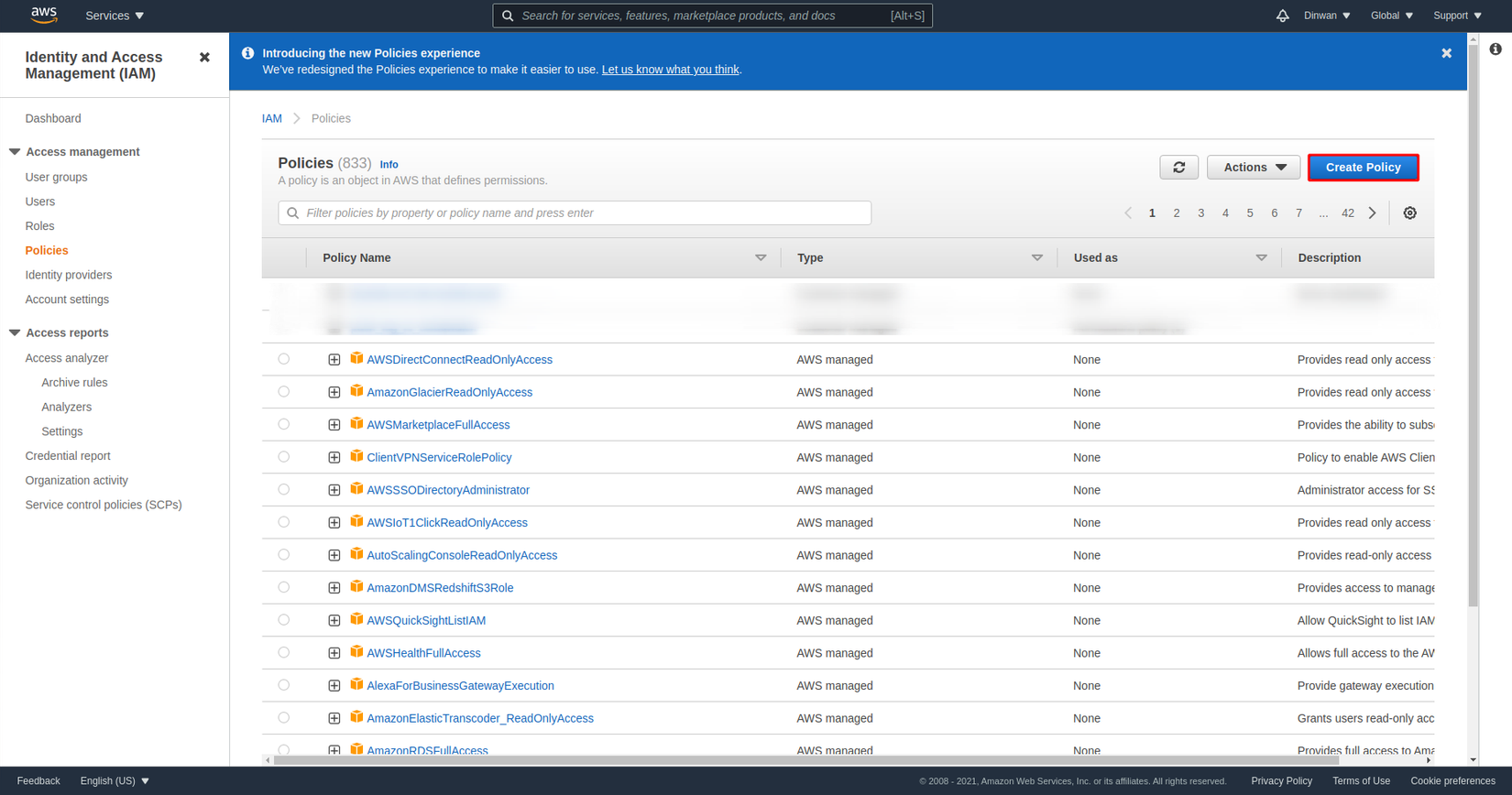Go to page 3 of policies

(x=1200, y=213)
